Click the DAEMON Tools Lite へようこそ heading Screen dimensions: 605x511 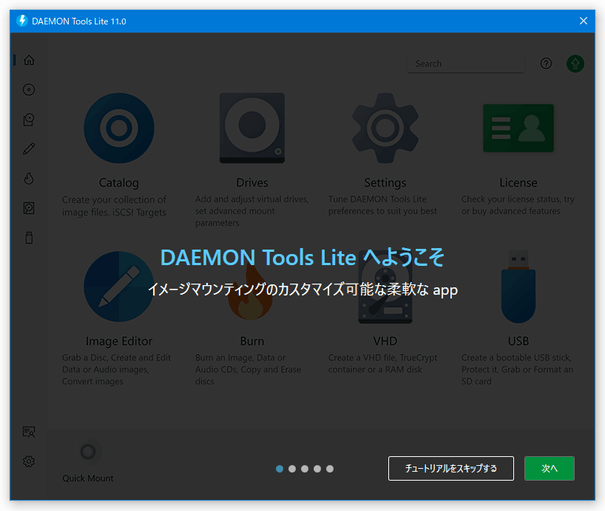click(x=302, y=257)
